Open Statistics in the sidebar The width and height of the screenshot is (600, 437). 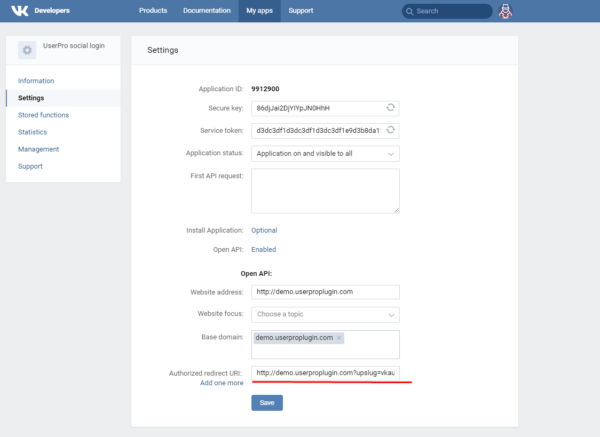point(32,132)
